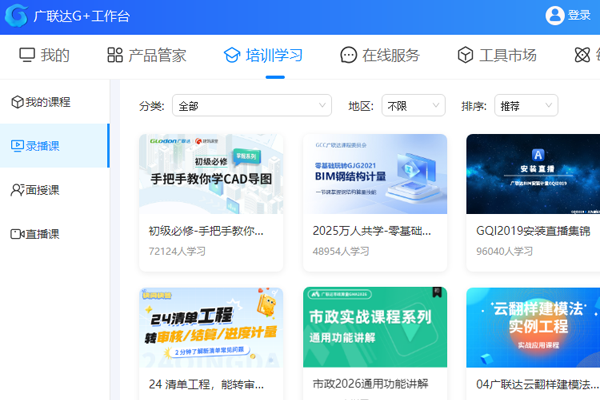Click the 48954人学习 text

point(341,251)
